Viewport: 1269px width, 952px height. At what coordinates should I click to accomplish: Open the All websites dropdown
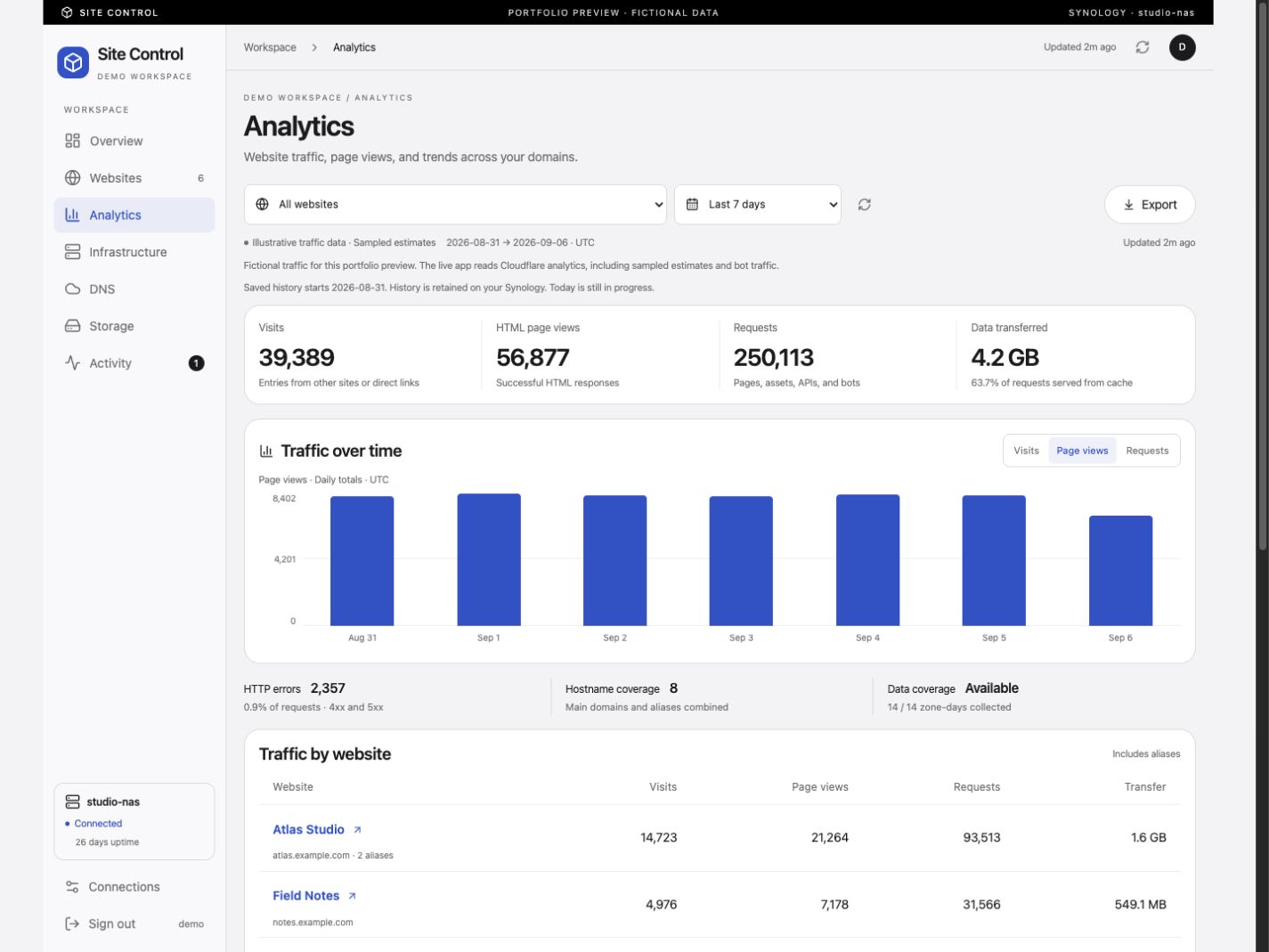click(x=455, y=205)
